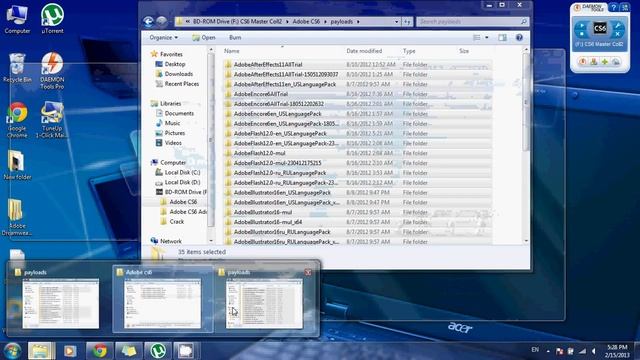Click the DAEMON Tools gadget stop button
640x360 pixels.
point(582,34)
